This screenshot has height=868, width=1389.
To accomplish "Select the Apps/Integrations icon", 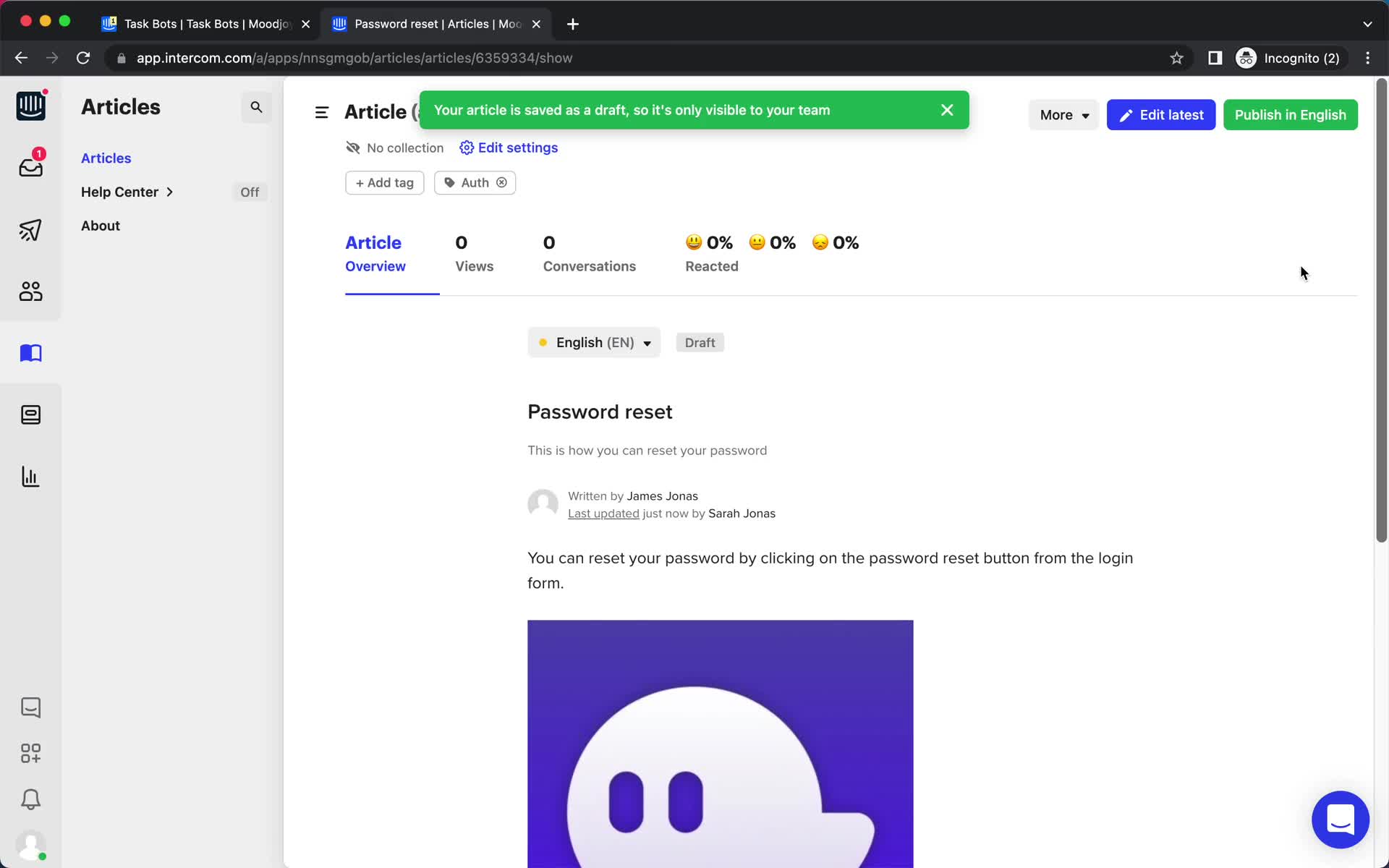I will point(30,753).
